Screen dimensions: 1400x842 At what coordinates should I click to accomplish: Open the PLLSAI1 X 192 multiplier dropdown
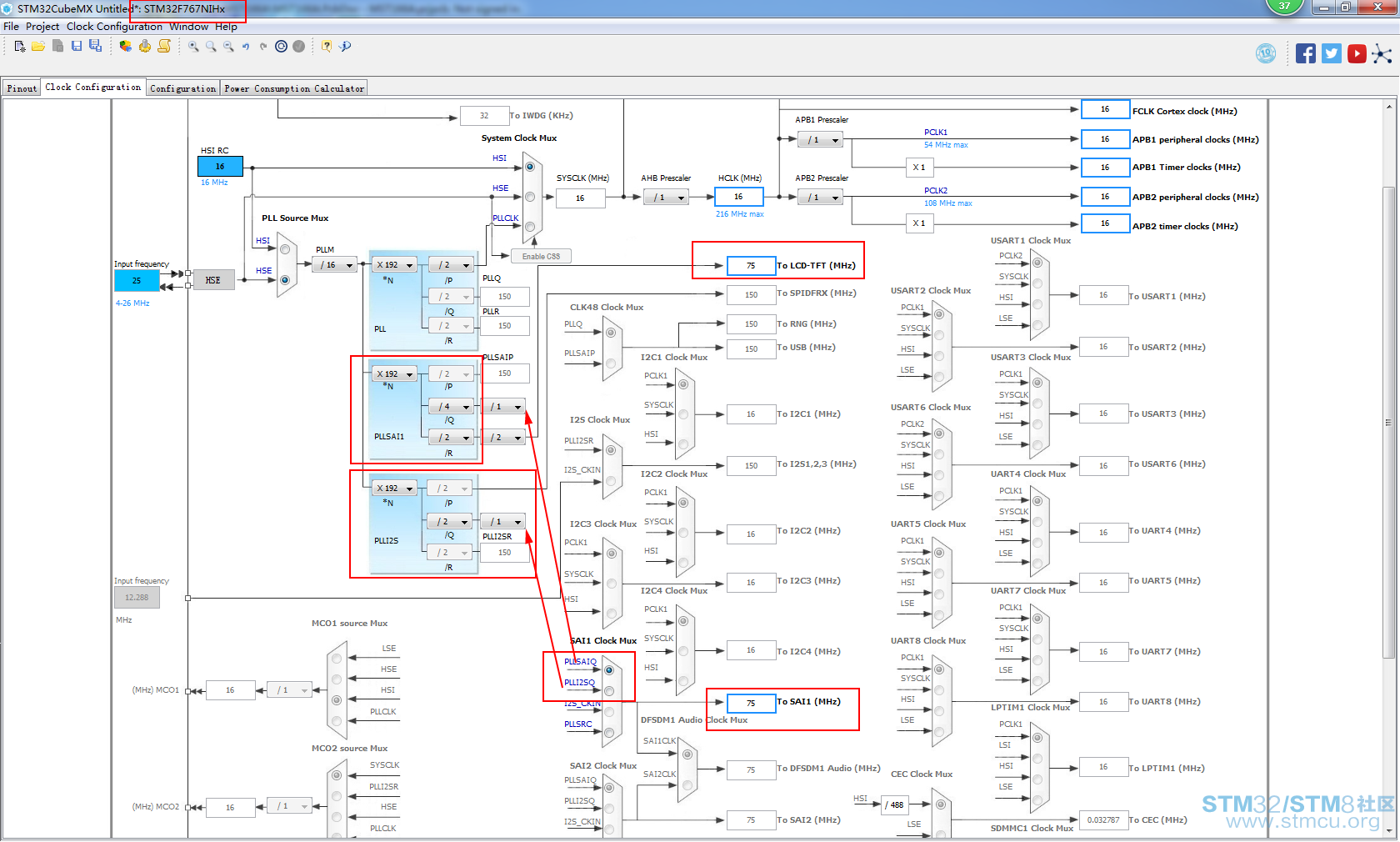coord(394,374)
